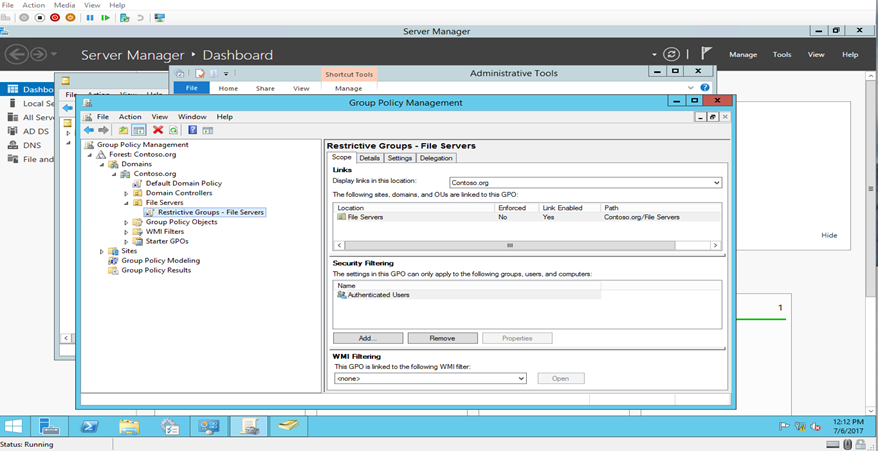Click the Add... button under Security Filtering
This screenshot has width=878, height=451.
pos(368,338)
